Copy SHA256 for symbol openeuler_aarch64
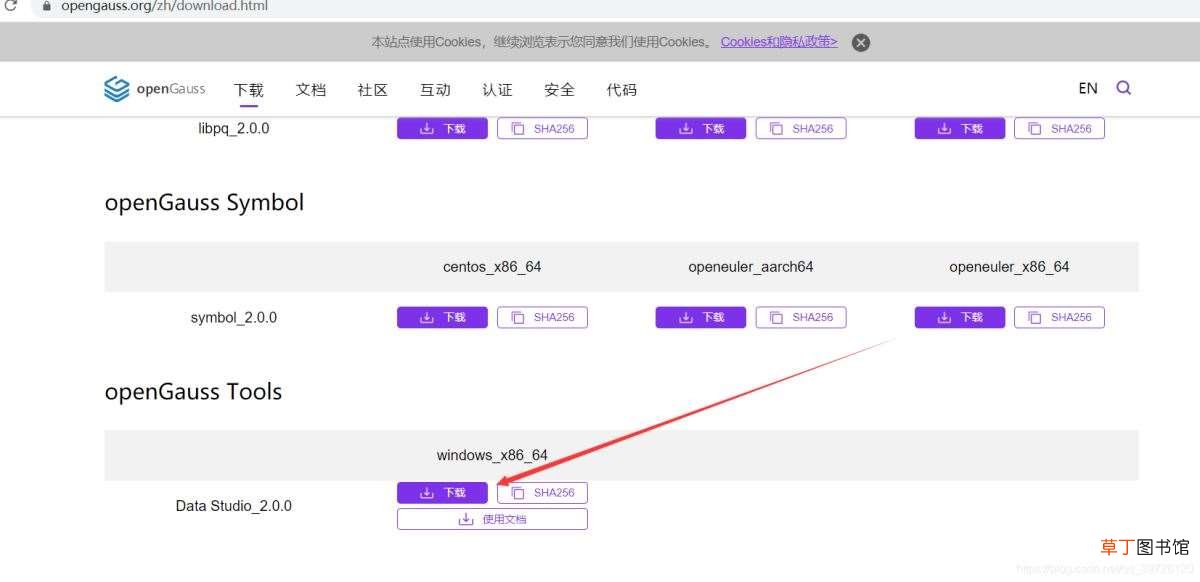This screenshot has height=582, width=1200. pos(801,318)
